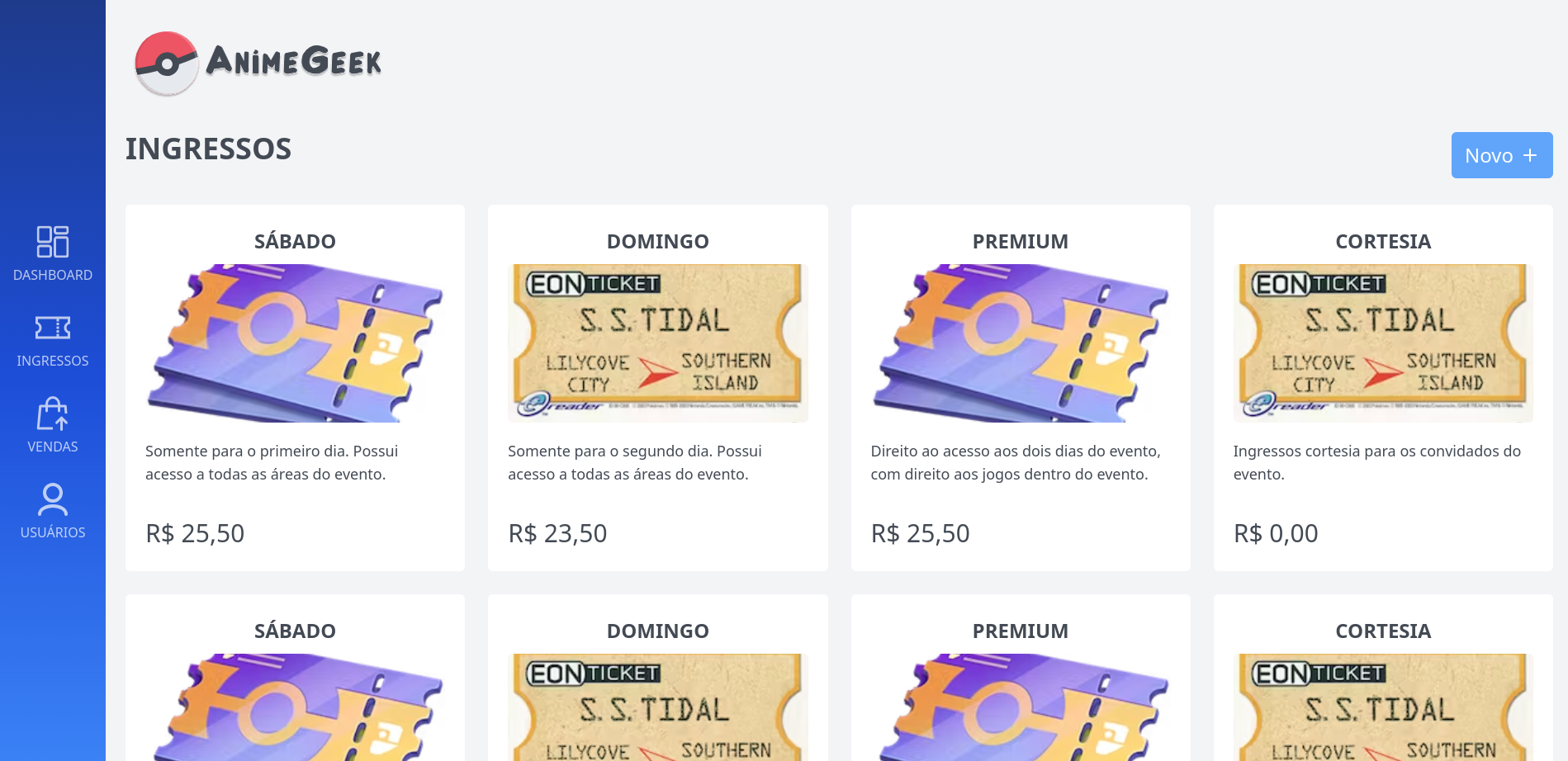1568x761 pixels.
Task: Select the Usuários person icon
Action: coord(53,499)
